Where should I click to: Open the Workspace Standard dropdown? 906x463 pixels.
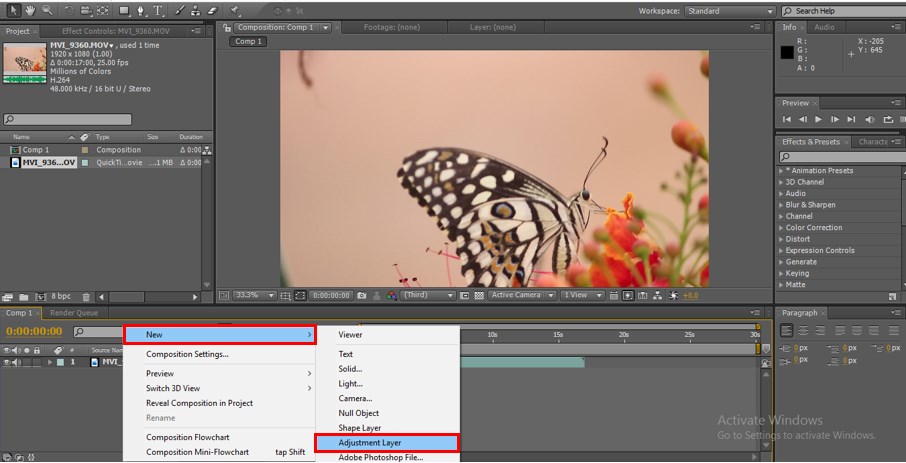730,11
